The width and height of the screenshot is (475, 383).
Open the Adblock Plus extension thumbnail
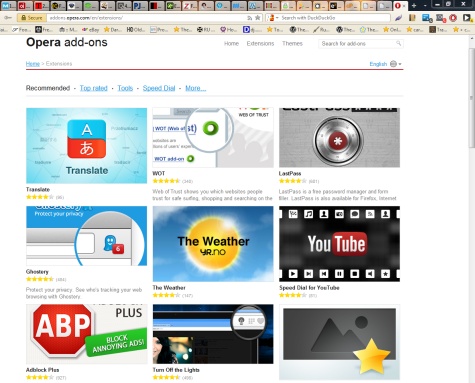point(87,334)
